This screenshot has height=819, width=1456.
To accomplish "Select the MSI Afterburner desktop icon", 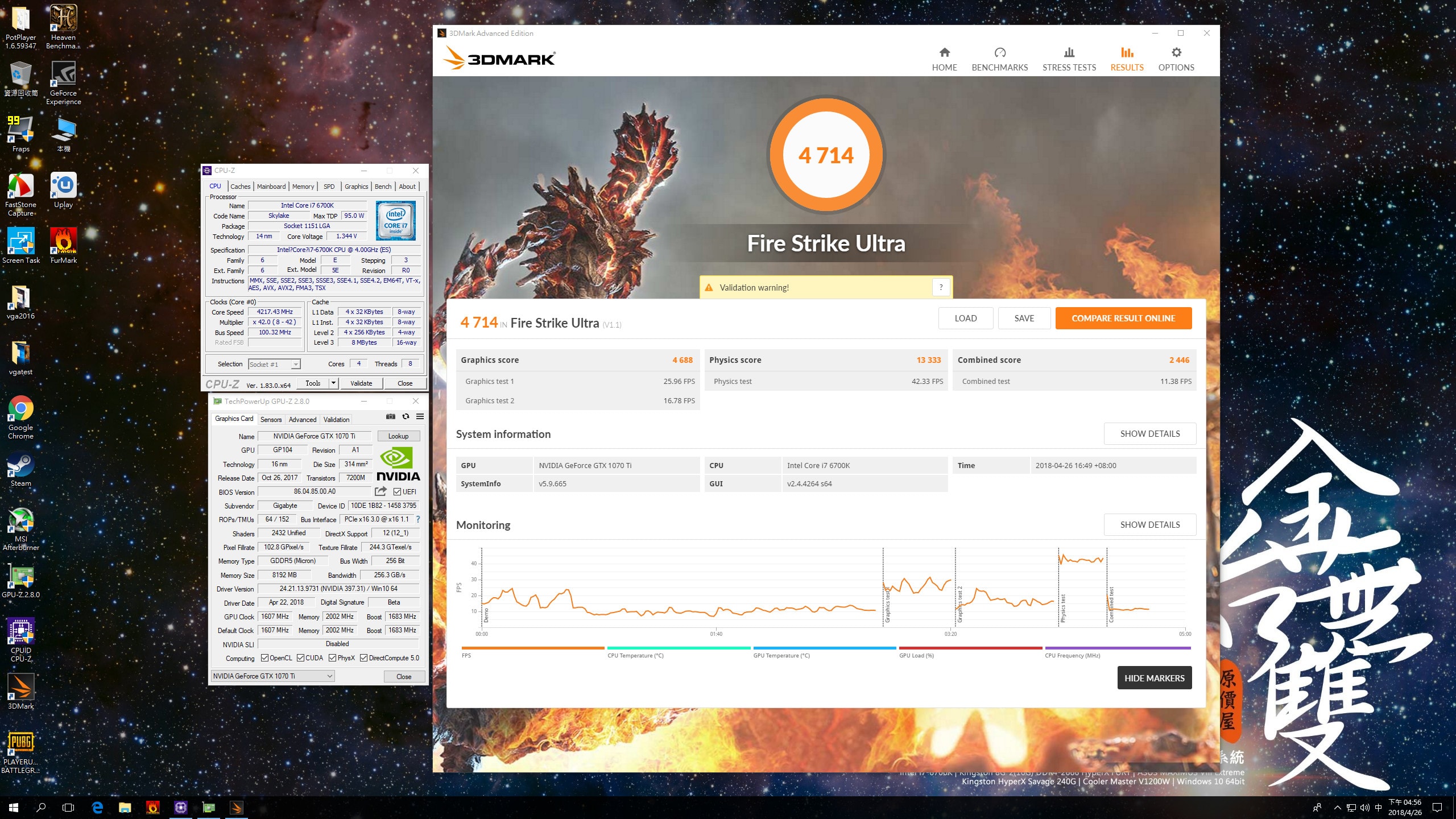I will 20,528.
